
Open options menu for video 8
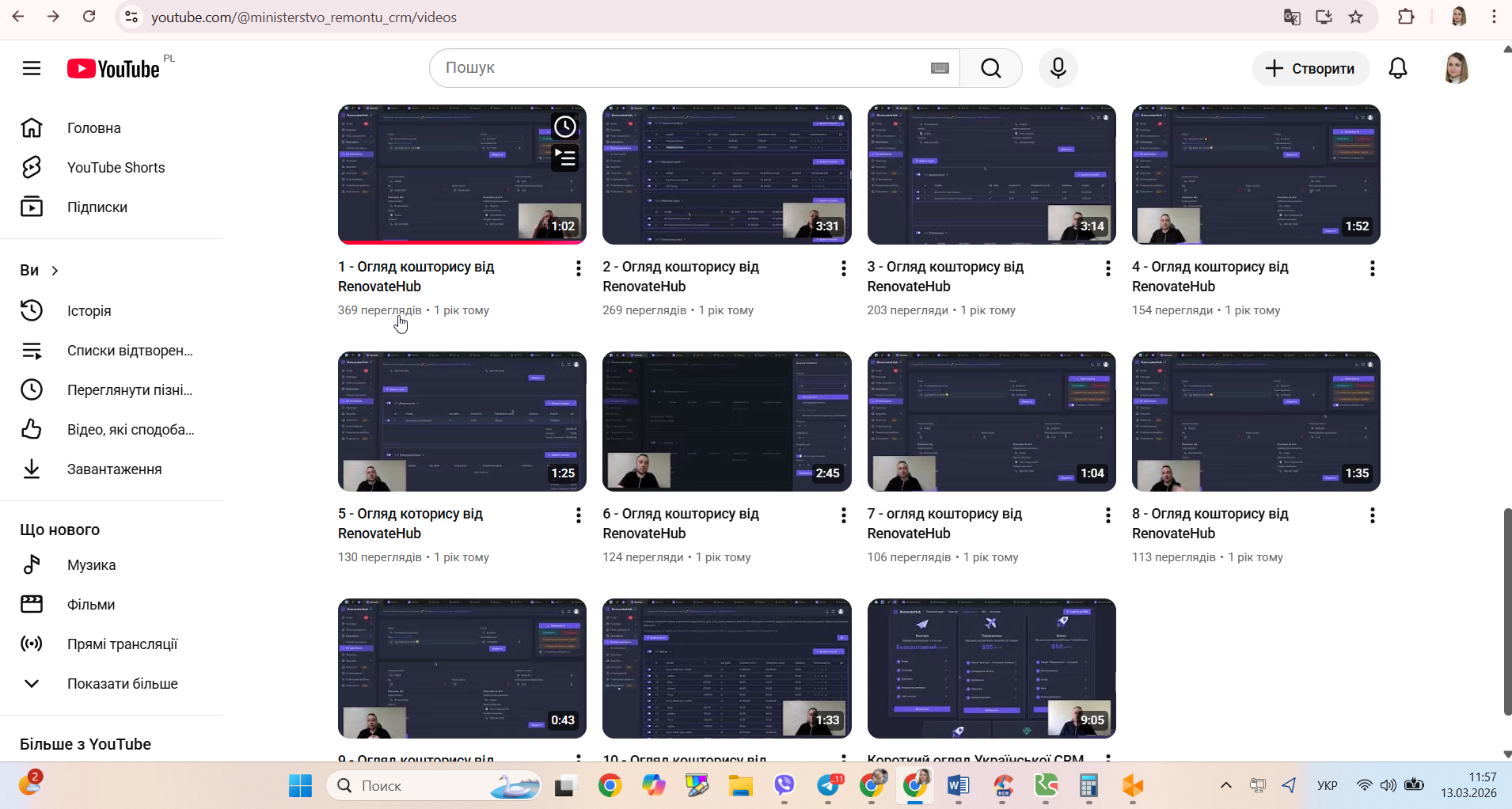tap(1373, 515)
